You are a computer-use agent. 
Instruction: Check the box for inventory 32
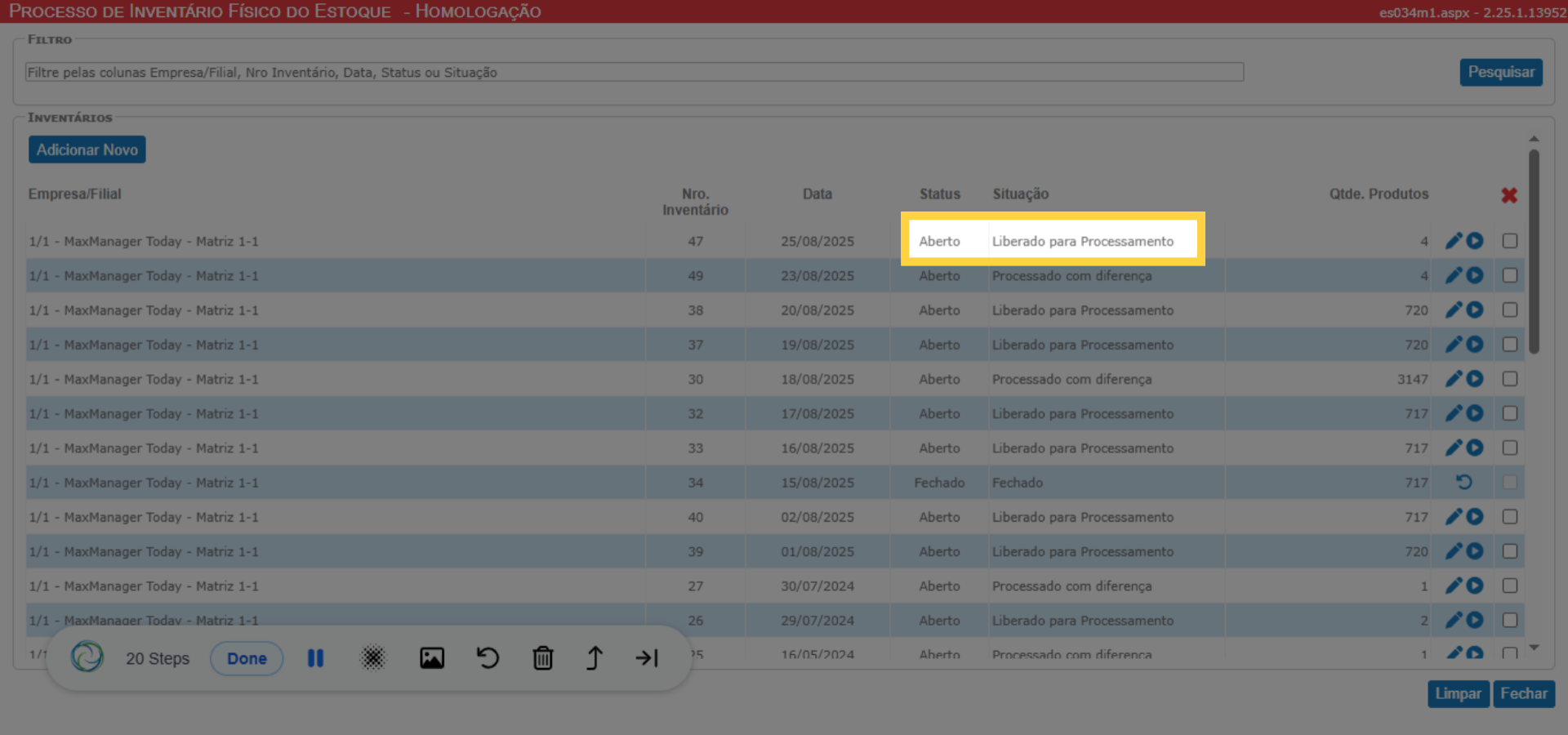tap(1510, 413)
